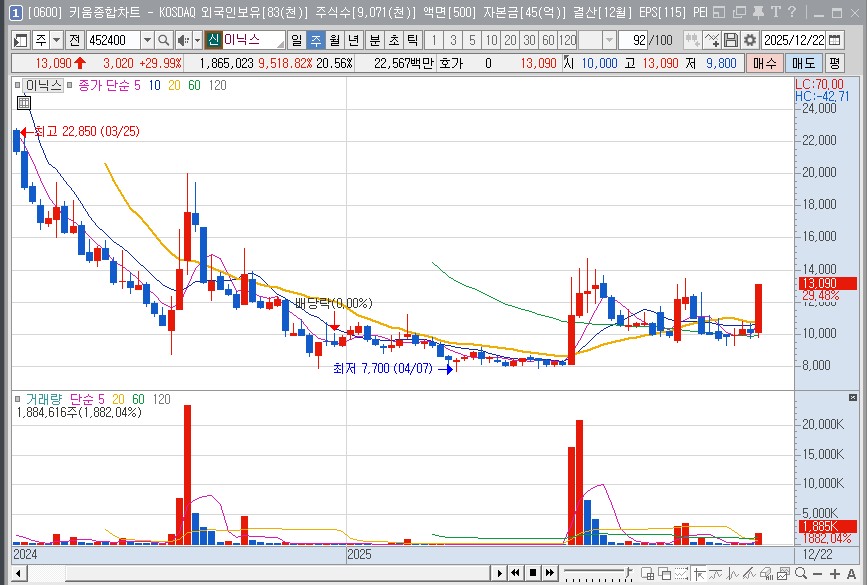Click the data grid icon on chart
The height and width of the screenshot is (585, 867).
[24, 103]
